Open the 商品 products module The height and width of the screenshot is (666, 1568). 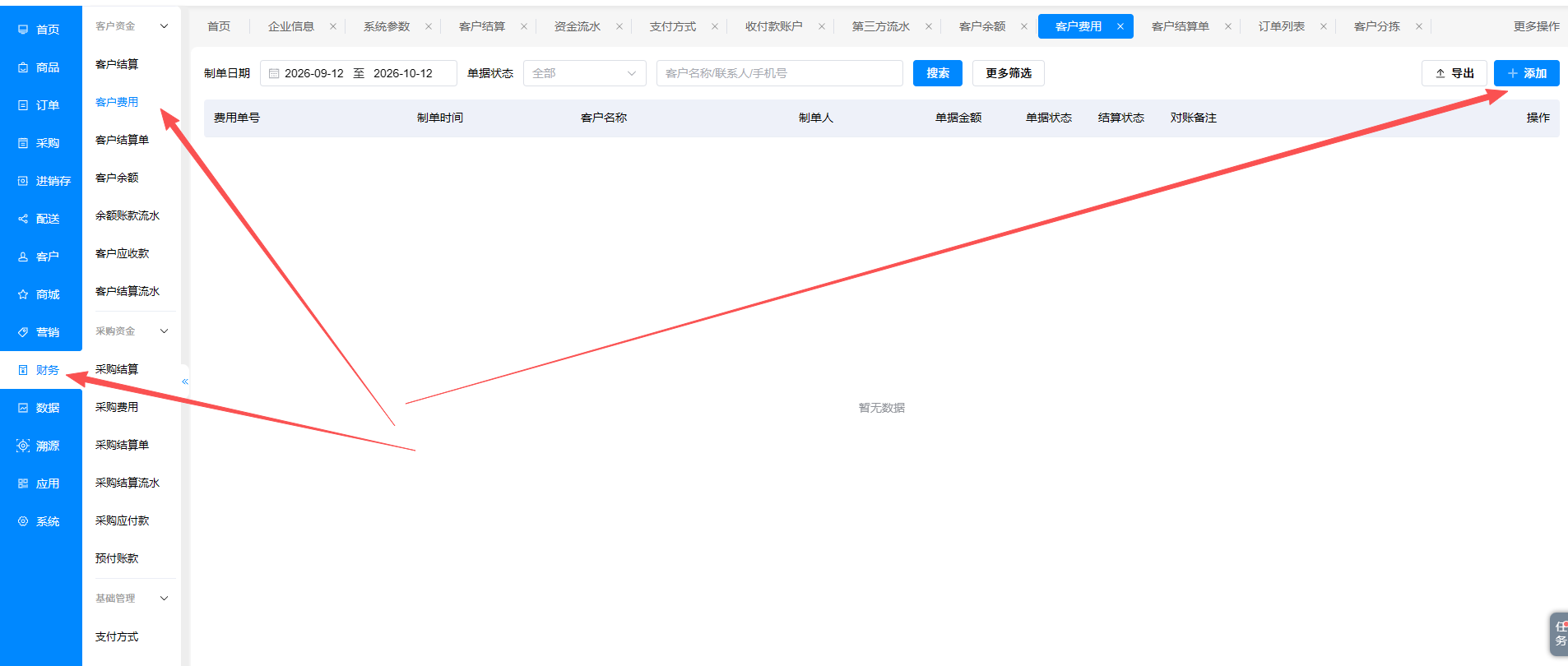(39, 67)
